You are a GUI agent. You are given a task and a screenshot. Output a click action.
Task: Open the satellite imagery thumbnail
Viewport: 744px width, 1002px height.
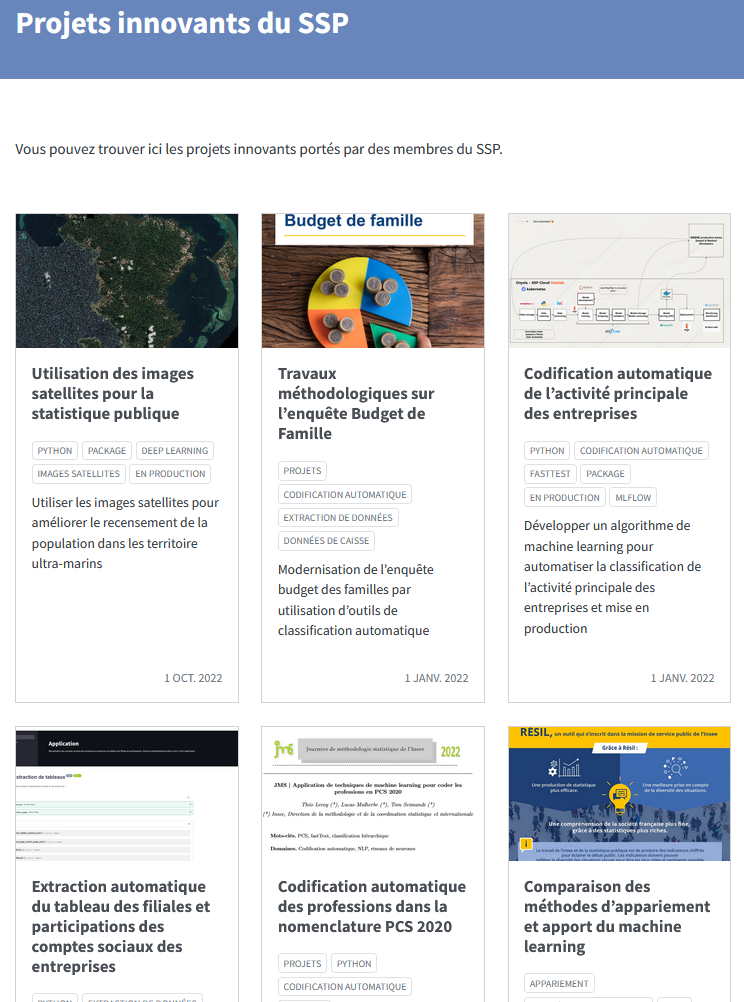127,280
